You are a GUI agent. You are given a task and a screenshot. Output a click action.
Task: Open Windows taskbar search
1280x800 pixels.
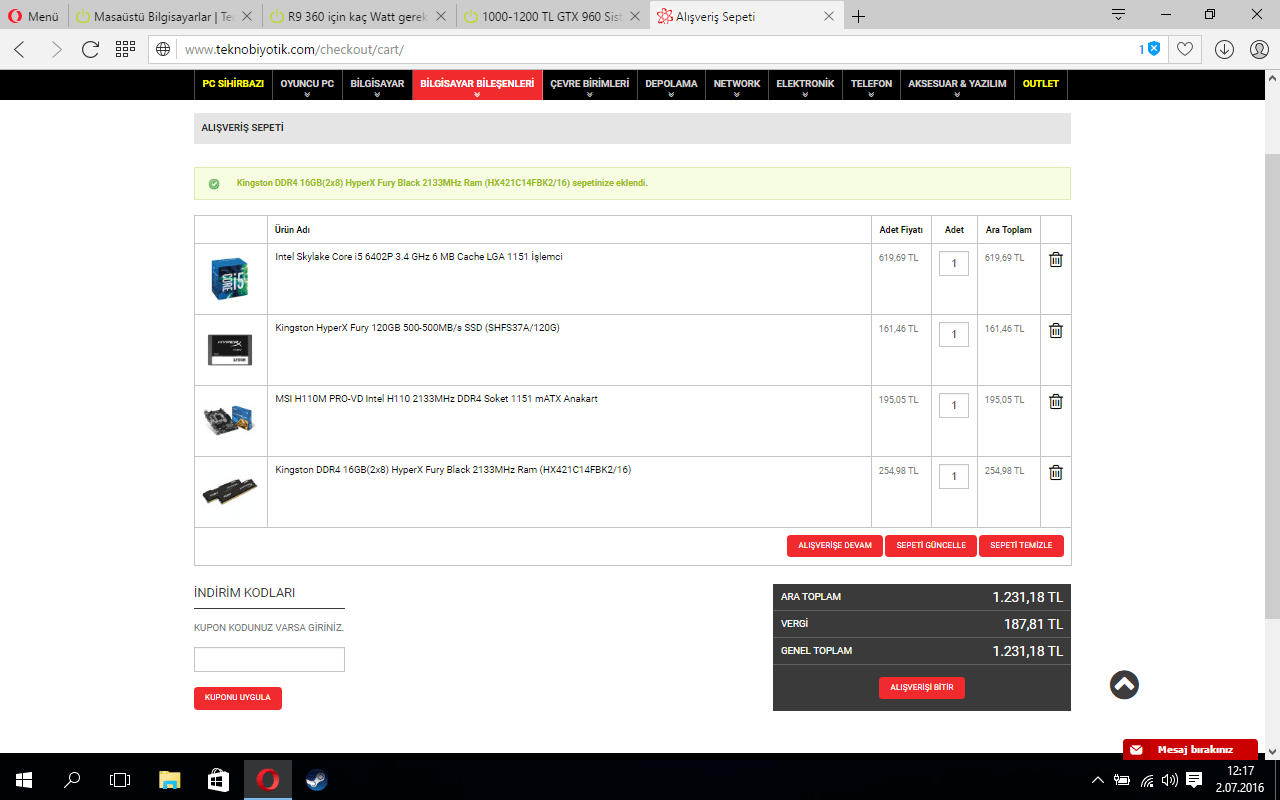click(72, 780)
